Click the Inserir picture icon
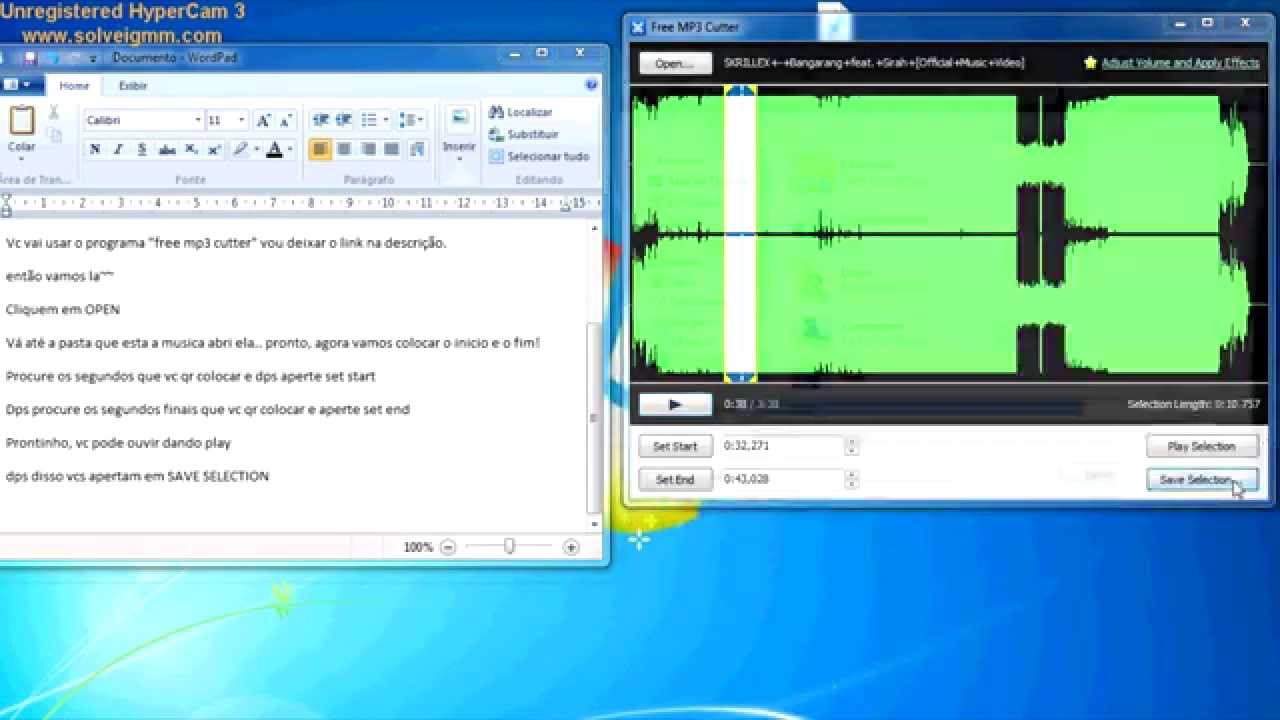This screenshot has height=720, width=1280. click(459, 119)
